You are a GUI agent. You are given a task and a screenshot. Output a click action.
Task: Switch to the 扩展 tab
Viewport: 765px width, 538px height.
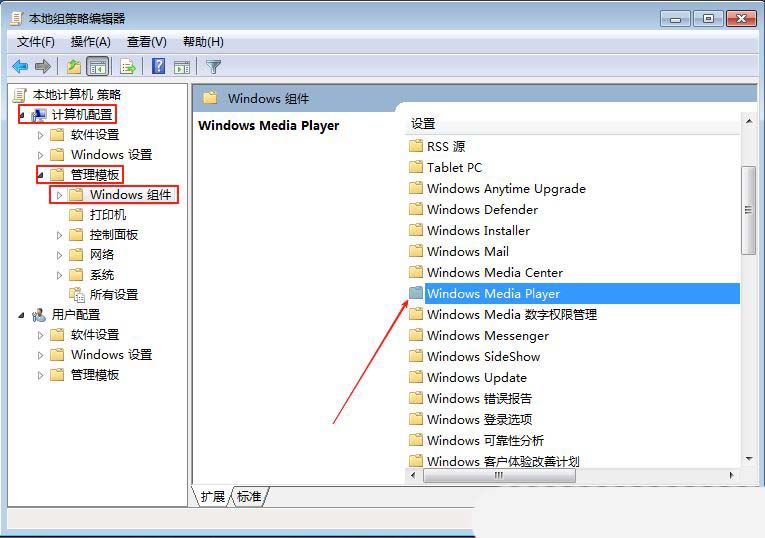click(x=212, y=496)
